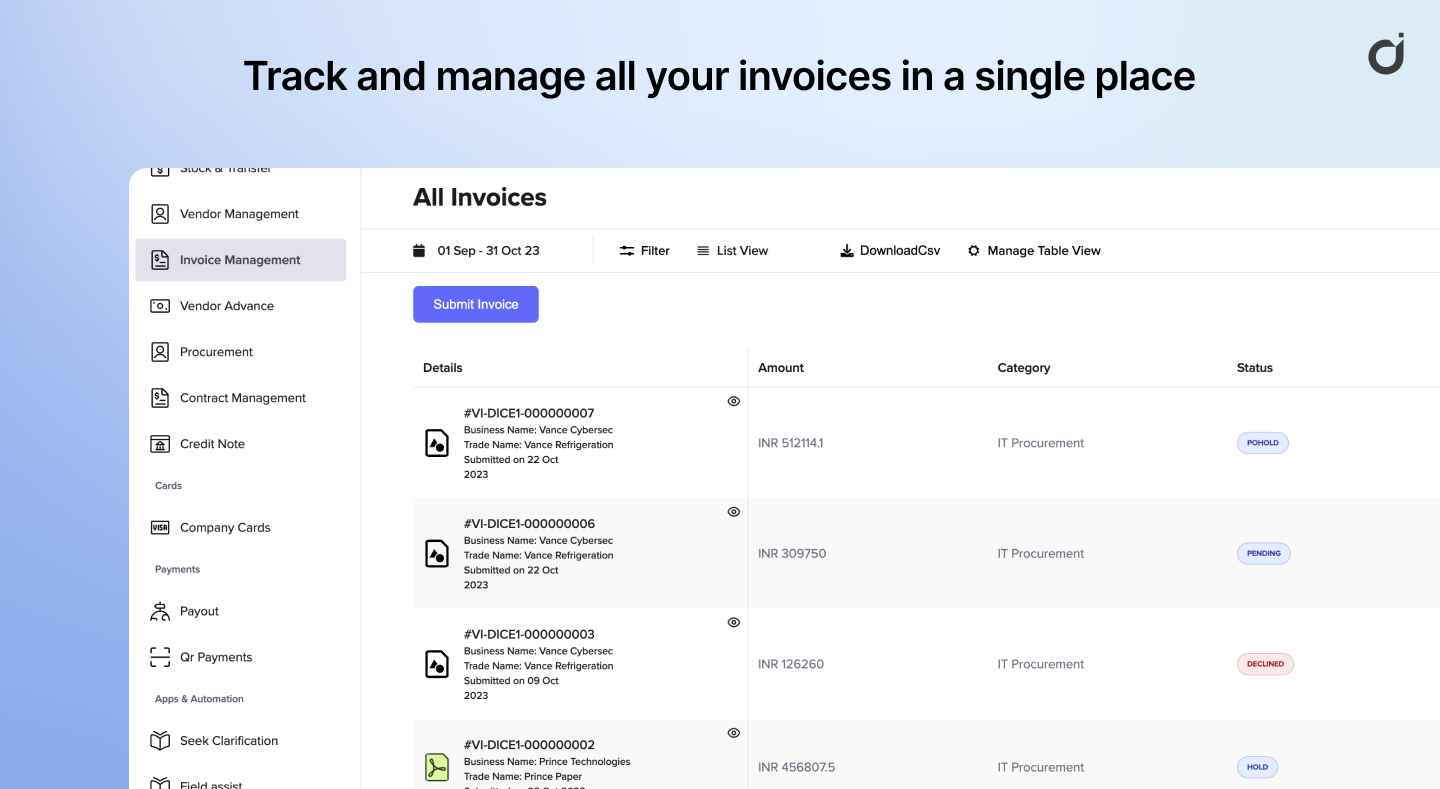Click invoice number #VI-DICE1-000000006
The width and height of the screenshot is (1440, 789).
click(529, 524)
